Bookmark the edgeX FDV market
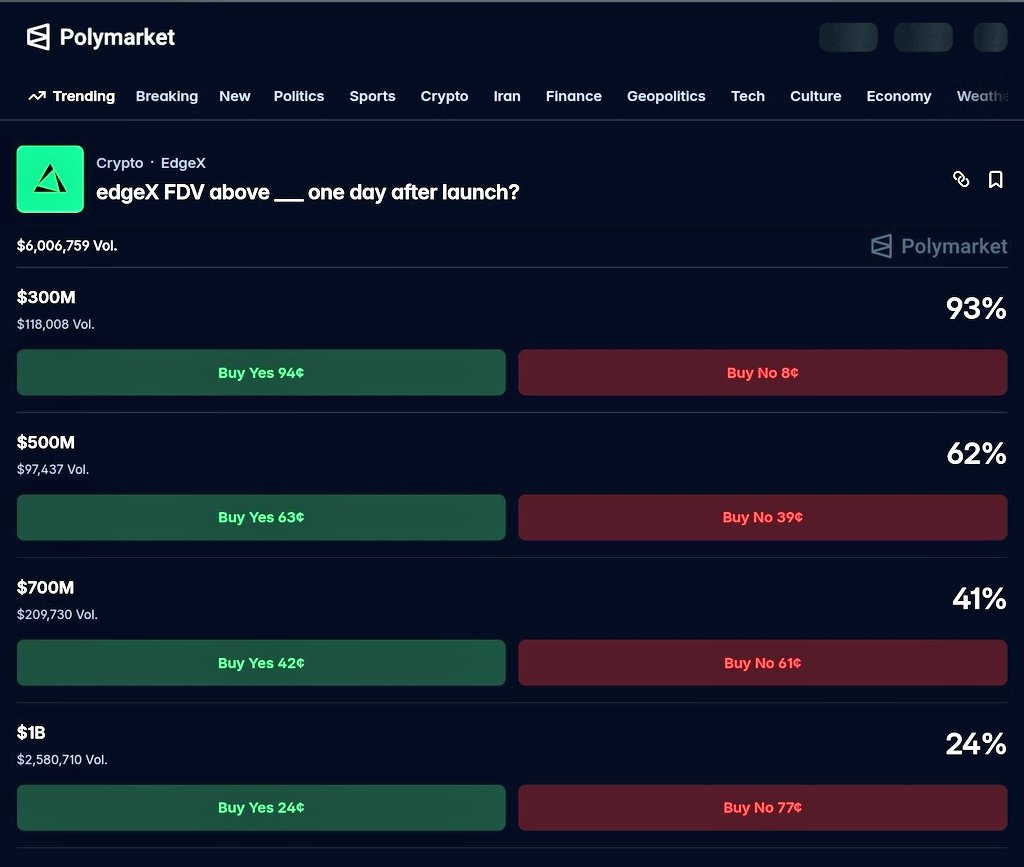This screenshot has height=867, width=1024. [x=995, y=179]
